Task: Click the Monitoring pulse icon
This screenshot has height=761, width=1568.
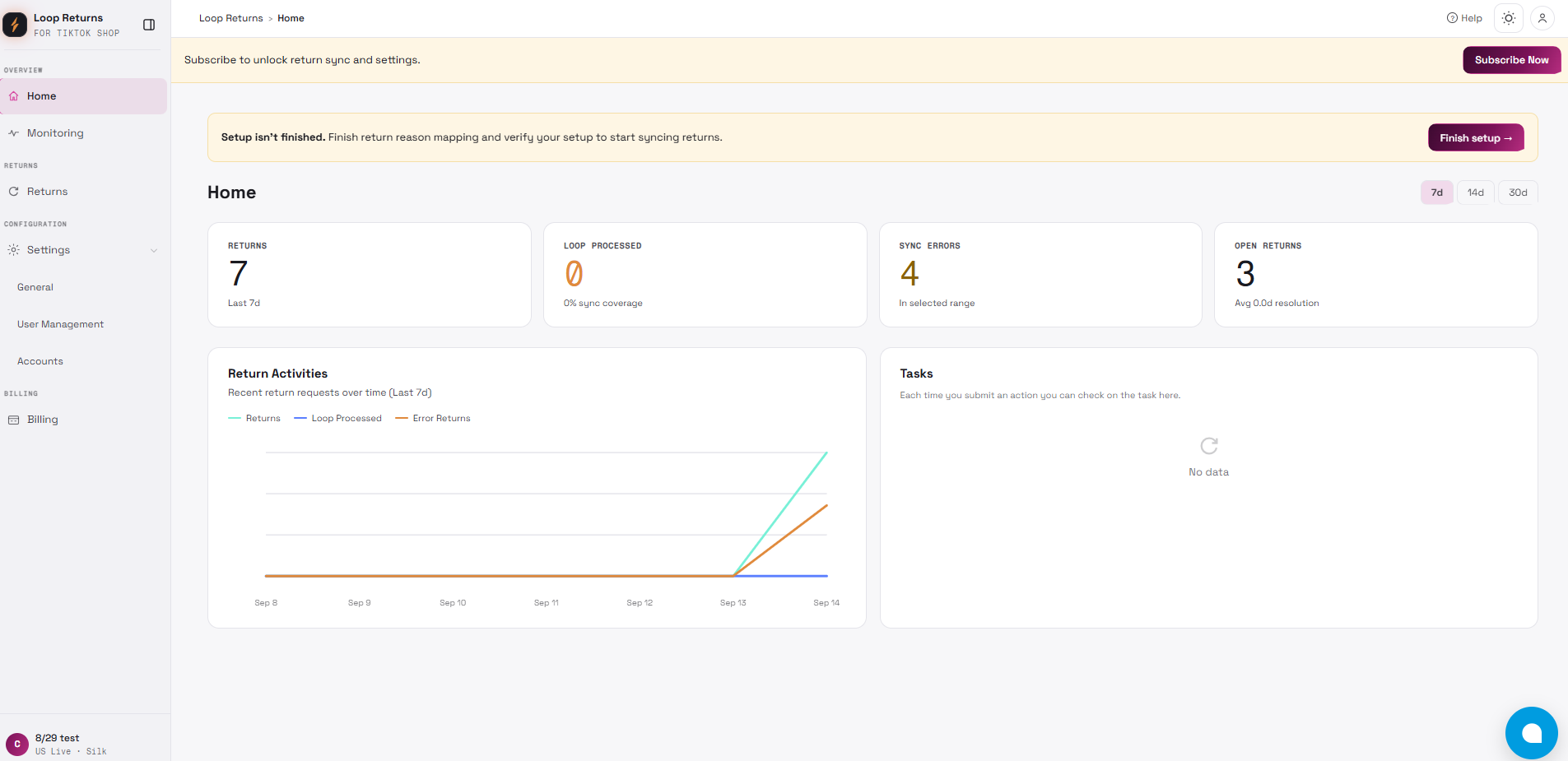Action: pos(13,133)
